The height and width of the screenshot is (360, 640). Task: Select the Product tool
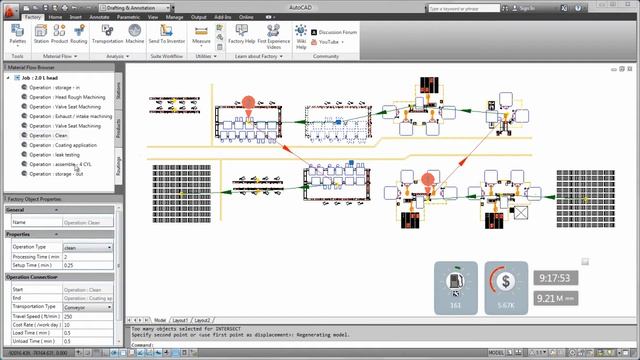click(60, 34)
